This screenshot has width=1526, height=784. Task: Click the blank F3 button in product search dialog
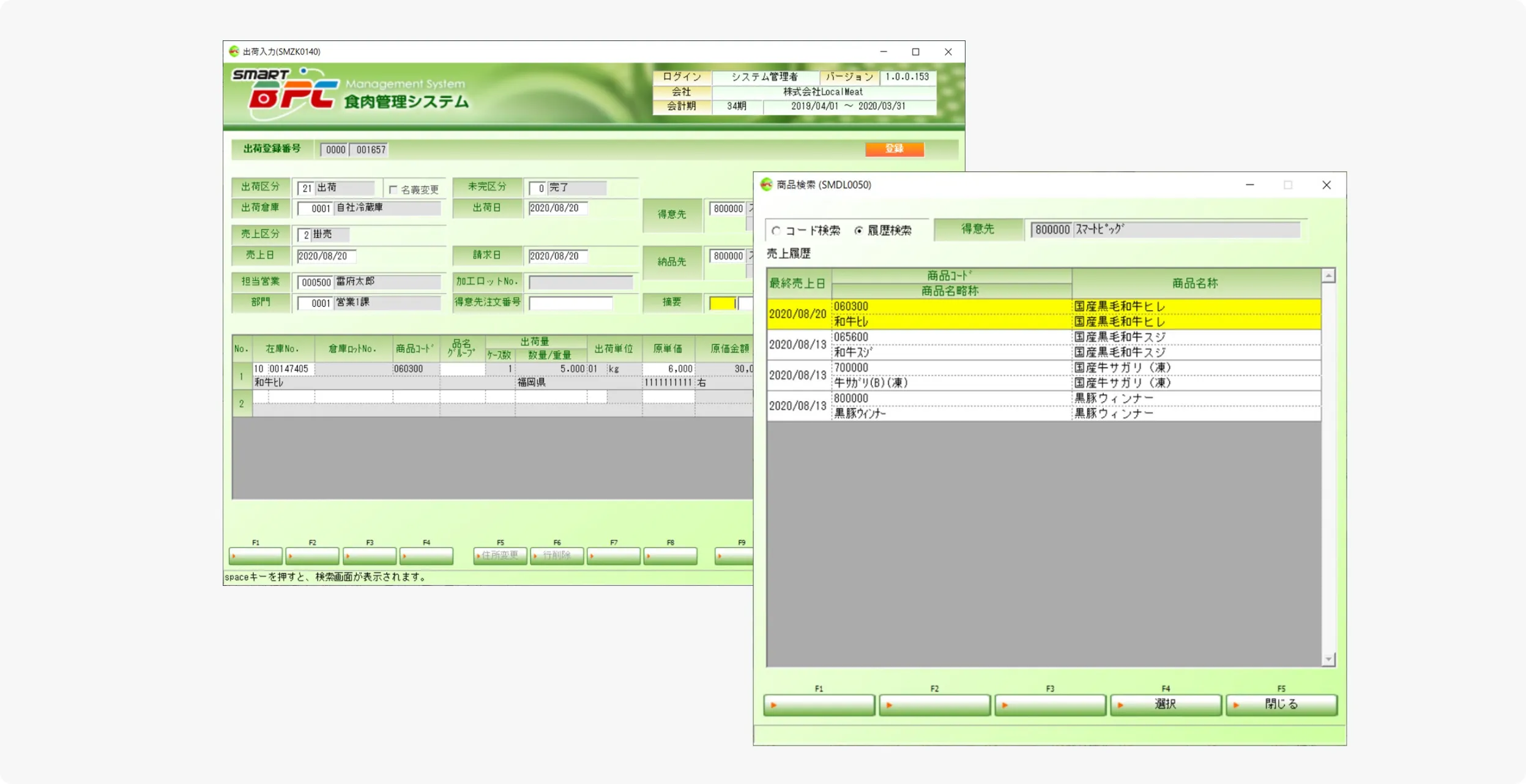tap(1050, 704)
